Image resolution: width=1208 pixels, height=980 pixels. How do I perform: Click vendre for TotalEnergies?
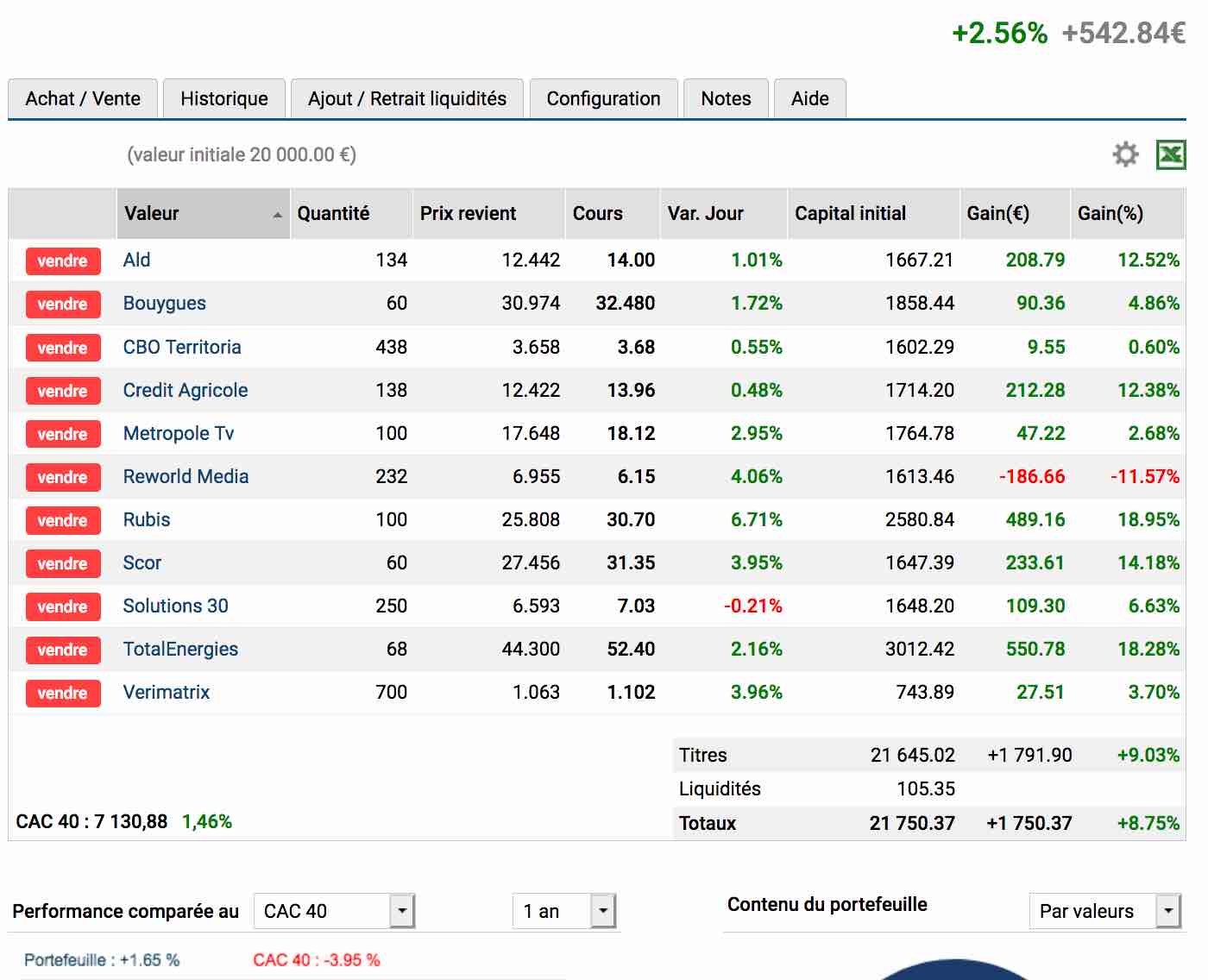tap(63, 650)
